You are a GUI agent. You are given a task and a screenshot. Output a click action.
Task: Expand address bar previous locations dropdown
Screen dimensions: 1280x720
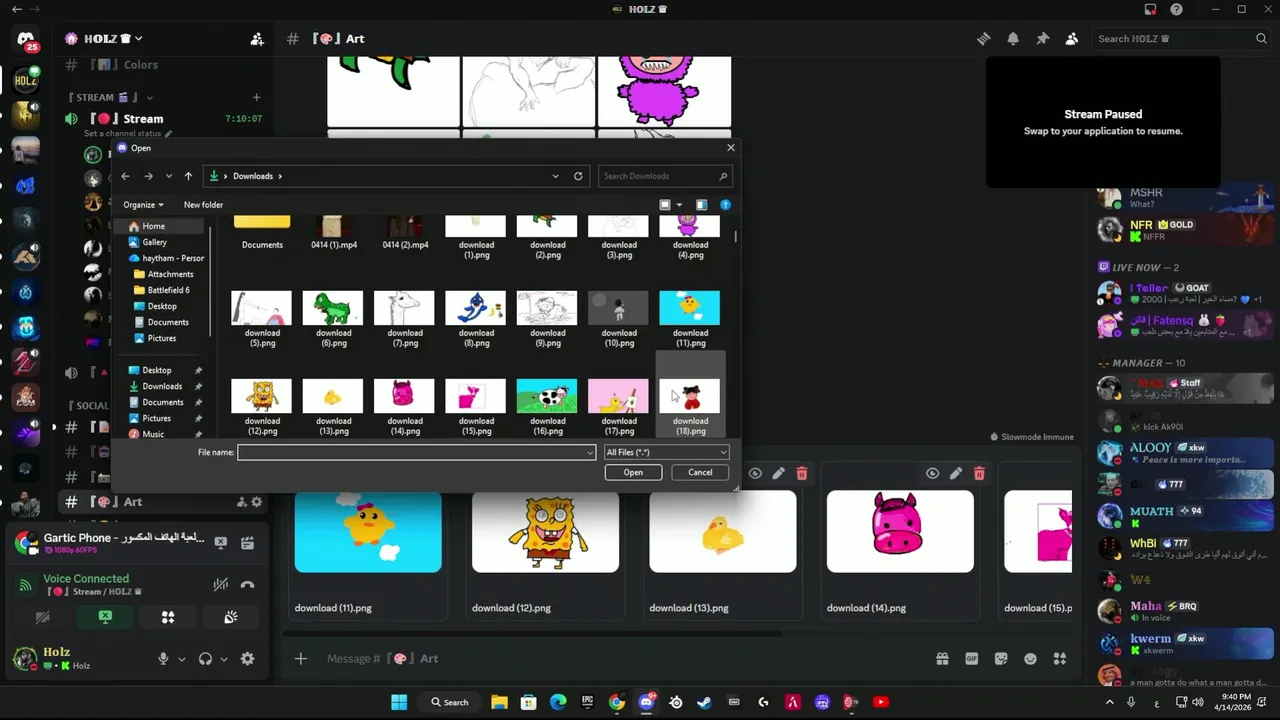(555, 176)
